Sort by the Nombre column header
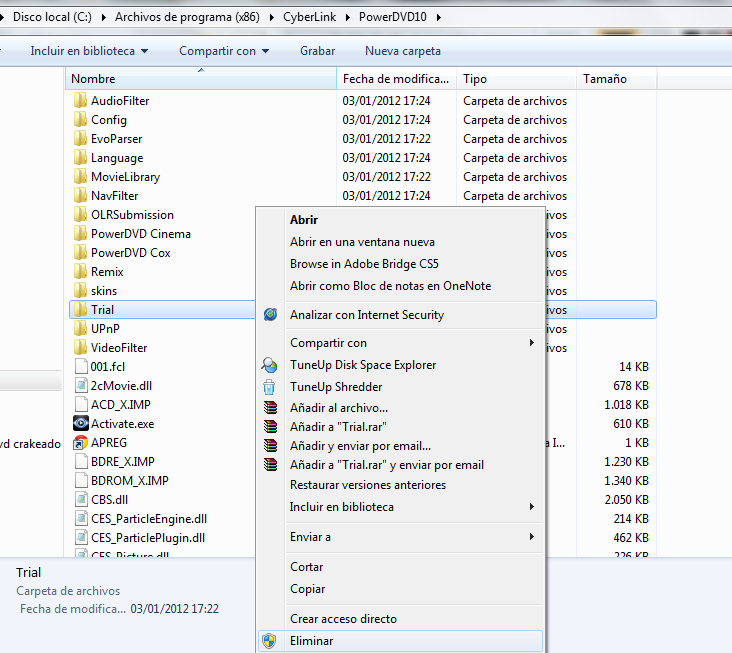Viewport: 732px width, 653px height. pos(201,78)
